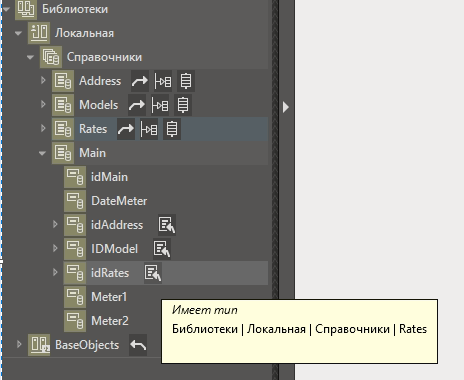Click the structure icon beside Models
This screenshot has width=464, height=380.
(x=160, y=105)
